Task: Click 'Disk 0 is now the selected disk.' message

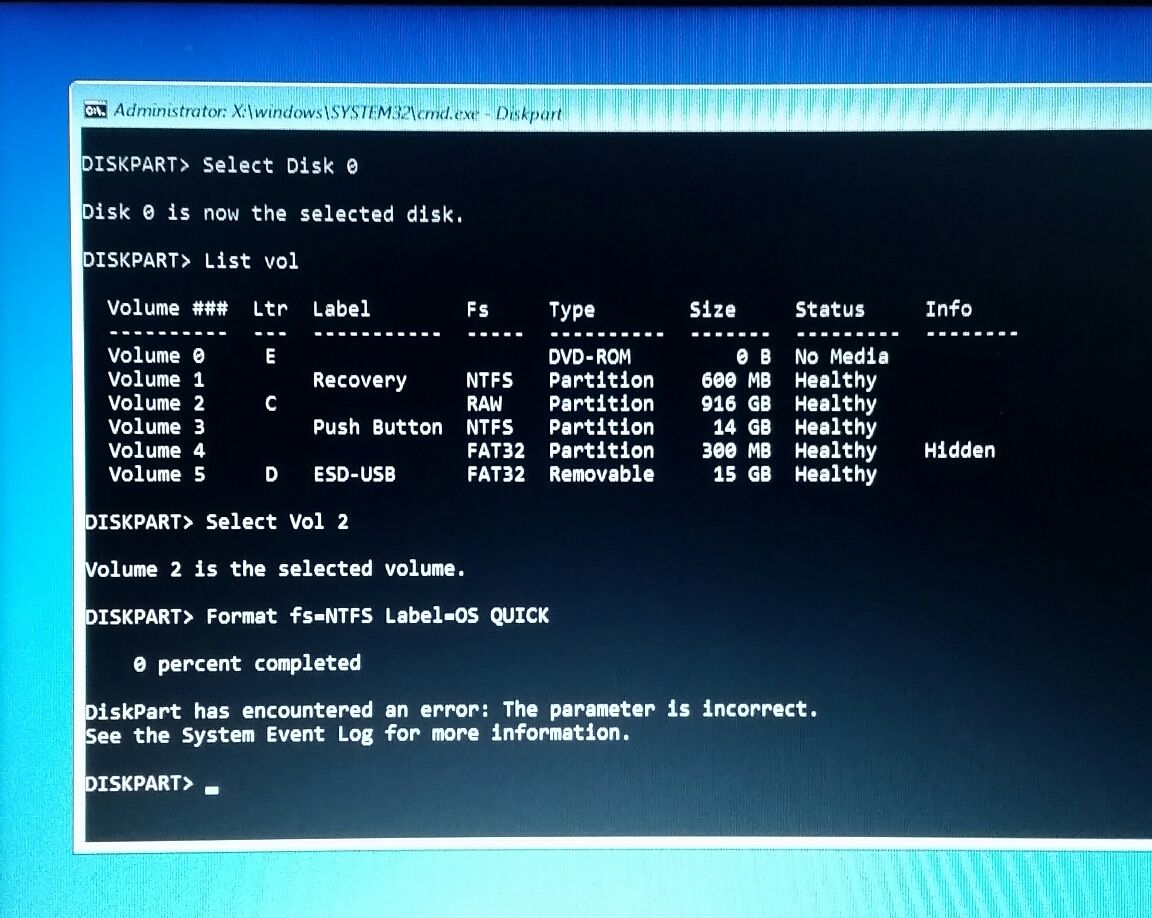Action: [273, 213]
